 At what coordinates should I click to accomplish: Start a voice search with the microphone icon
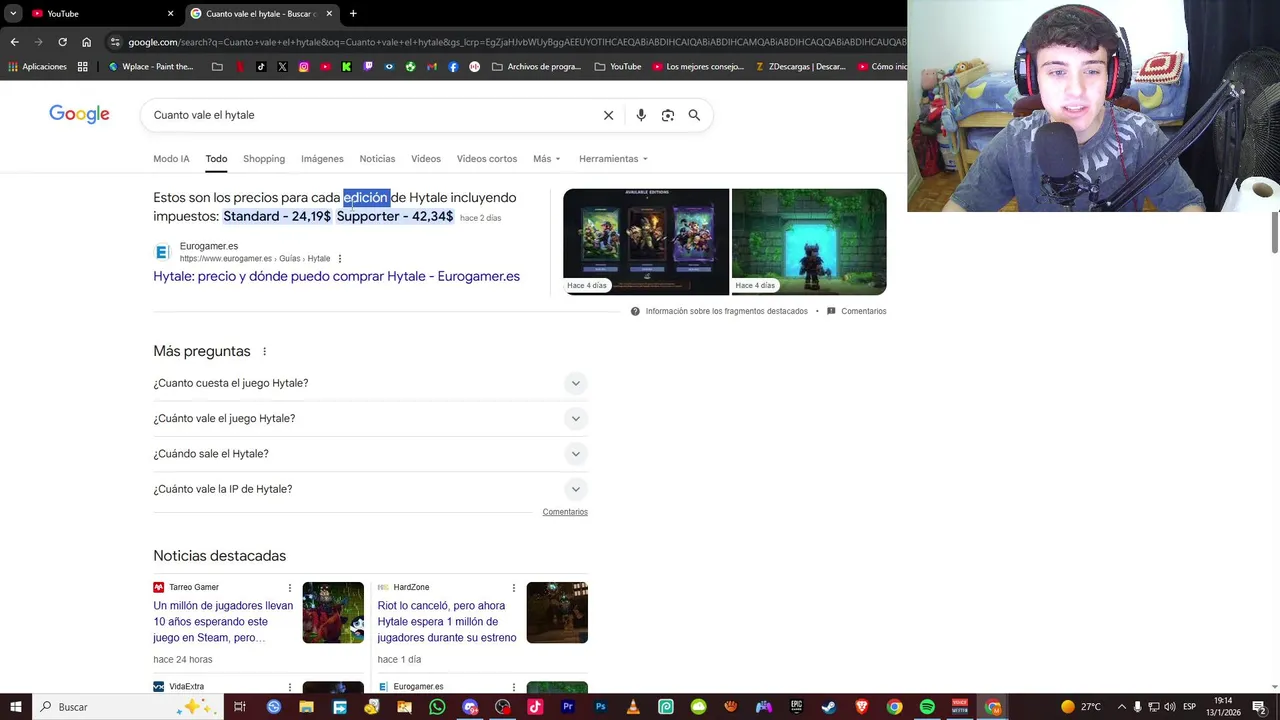[641, 115]
